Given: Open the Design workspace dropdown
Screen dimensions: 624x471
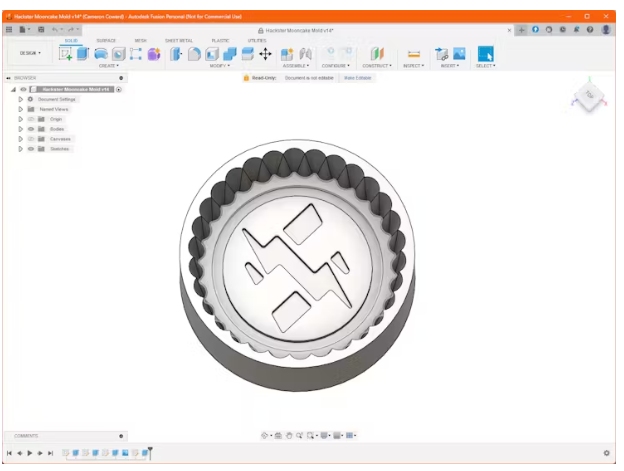Looking at the screenshot, I should [x=30, y=53].
